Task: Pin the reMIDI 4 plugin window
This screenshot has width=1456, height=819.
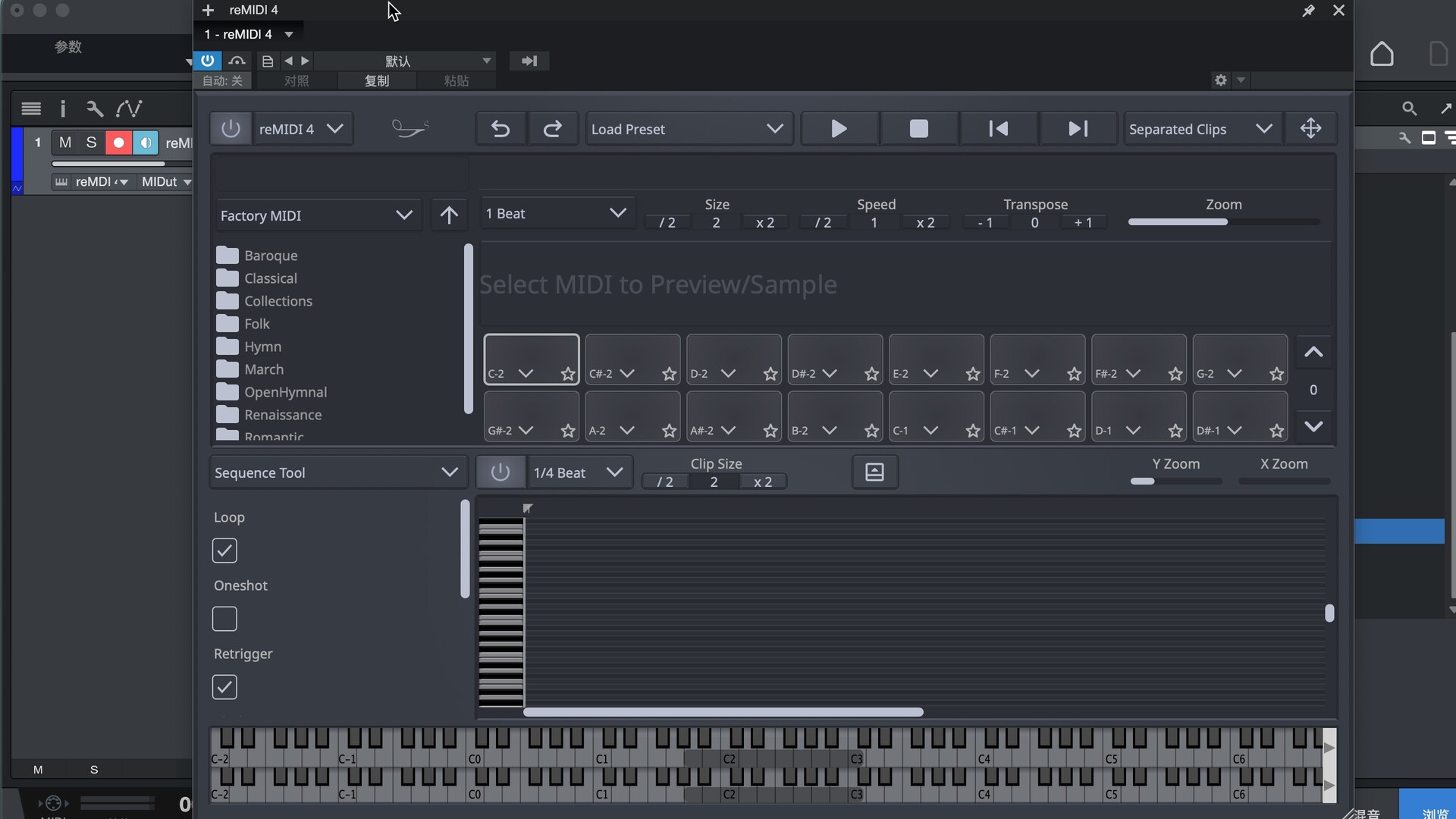Action: pyautogui.click(x=1308, y=10)
